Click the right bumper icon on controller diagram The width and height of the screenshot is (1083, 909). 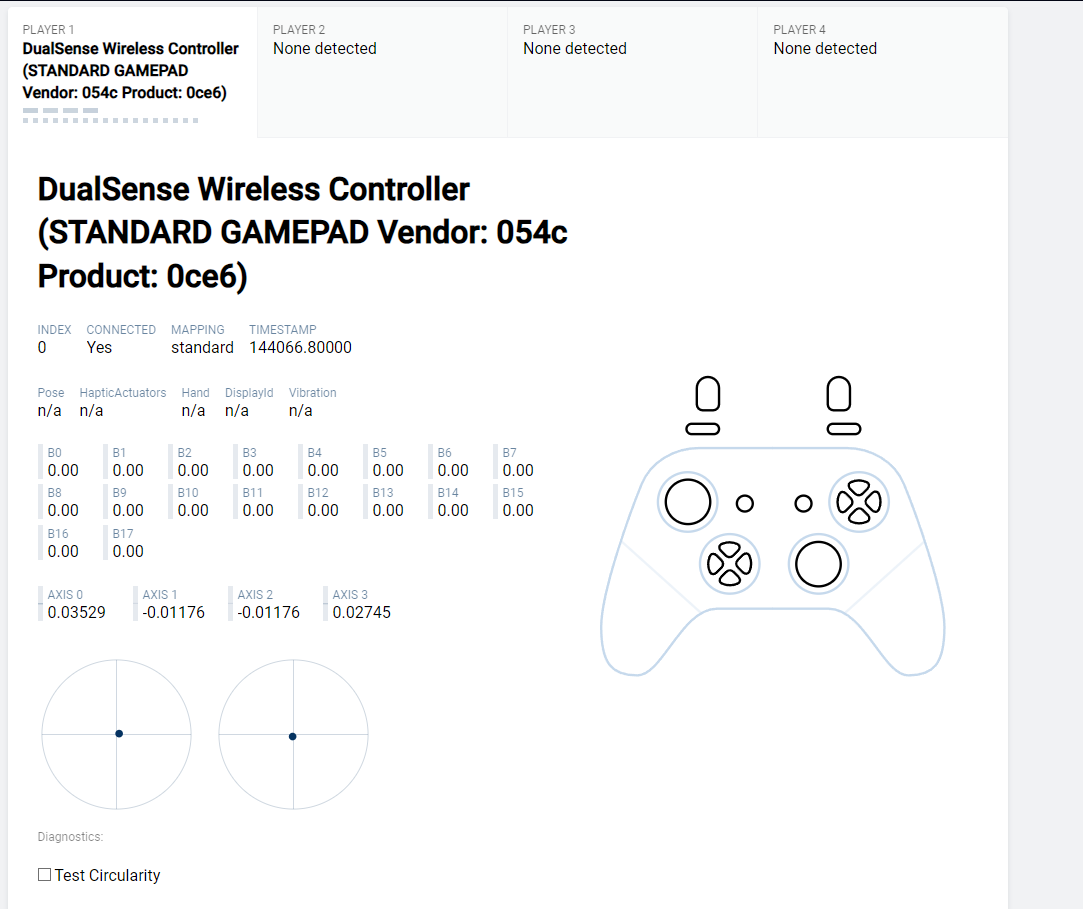coord(844,429)
